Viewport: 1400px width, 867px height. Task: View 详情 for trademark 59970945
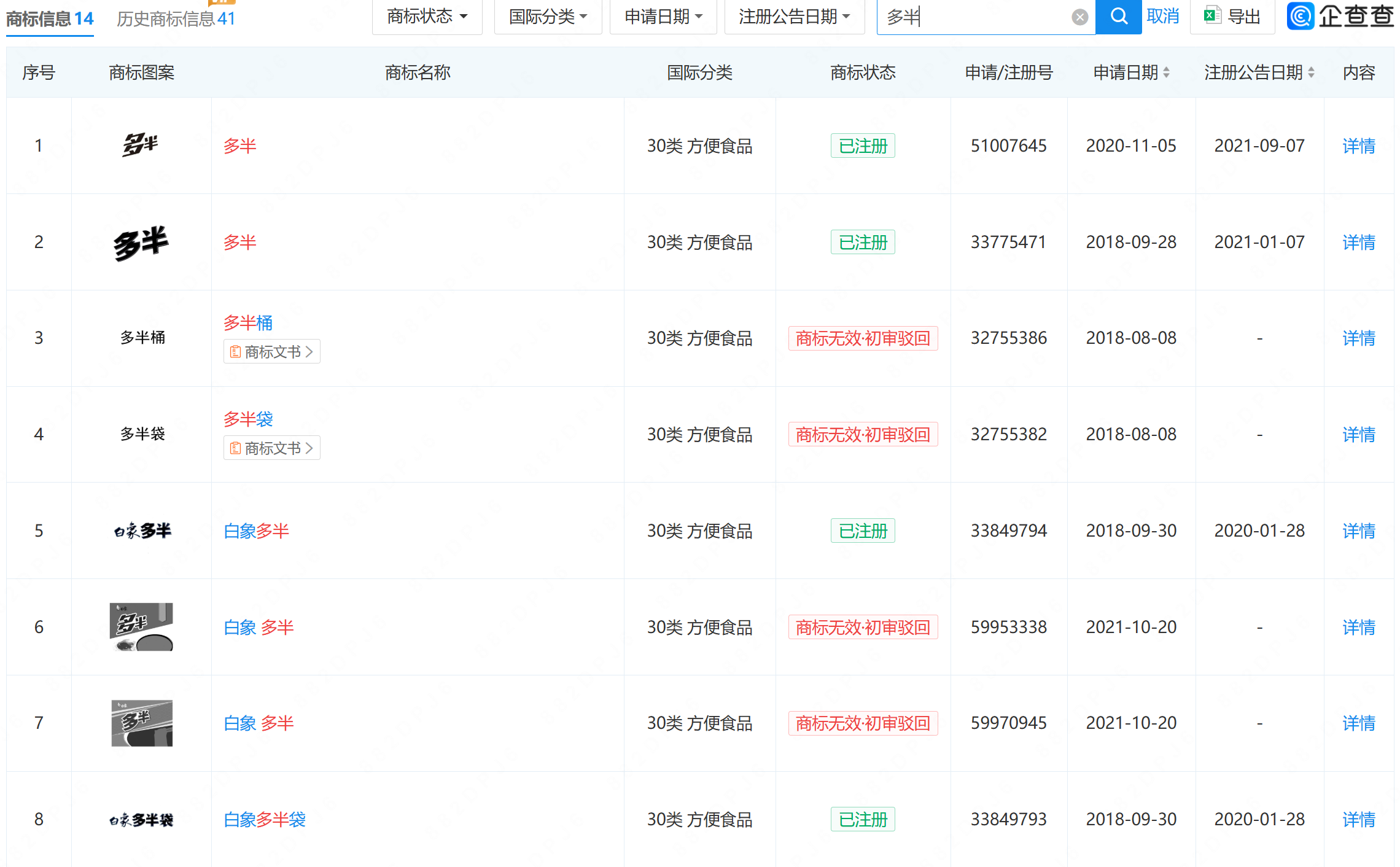pos(1359,723)
